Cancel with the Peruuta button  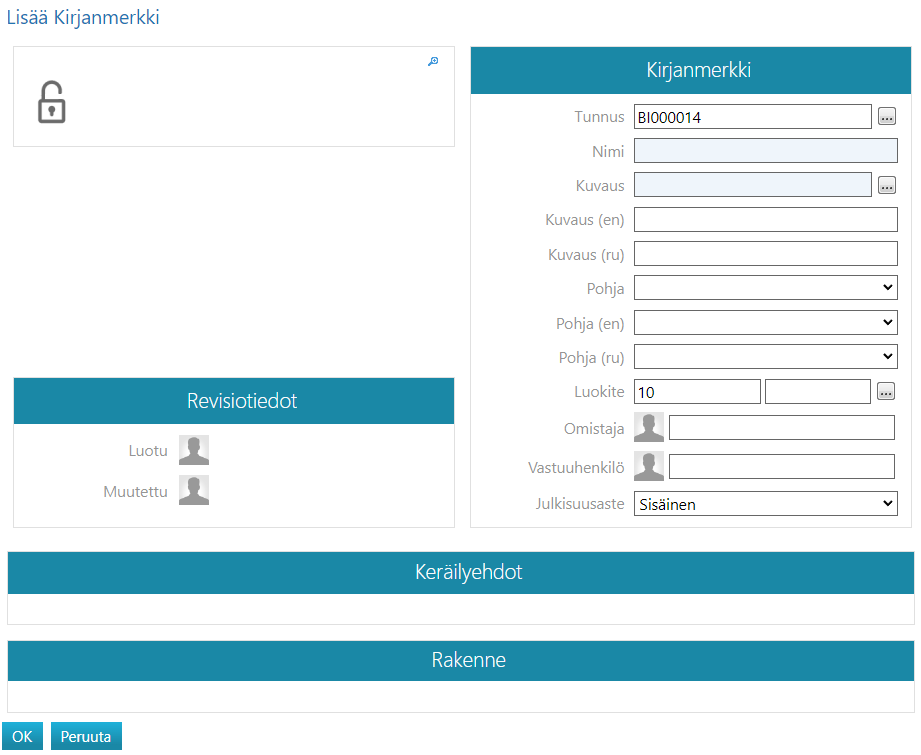click(86, 737)
